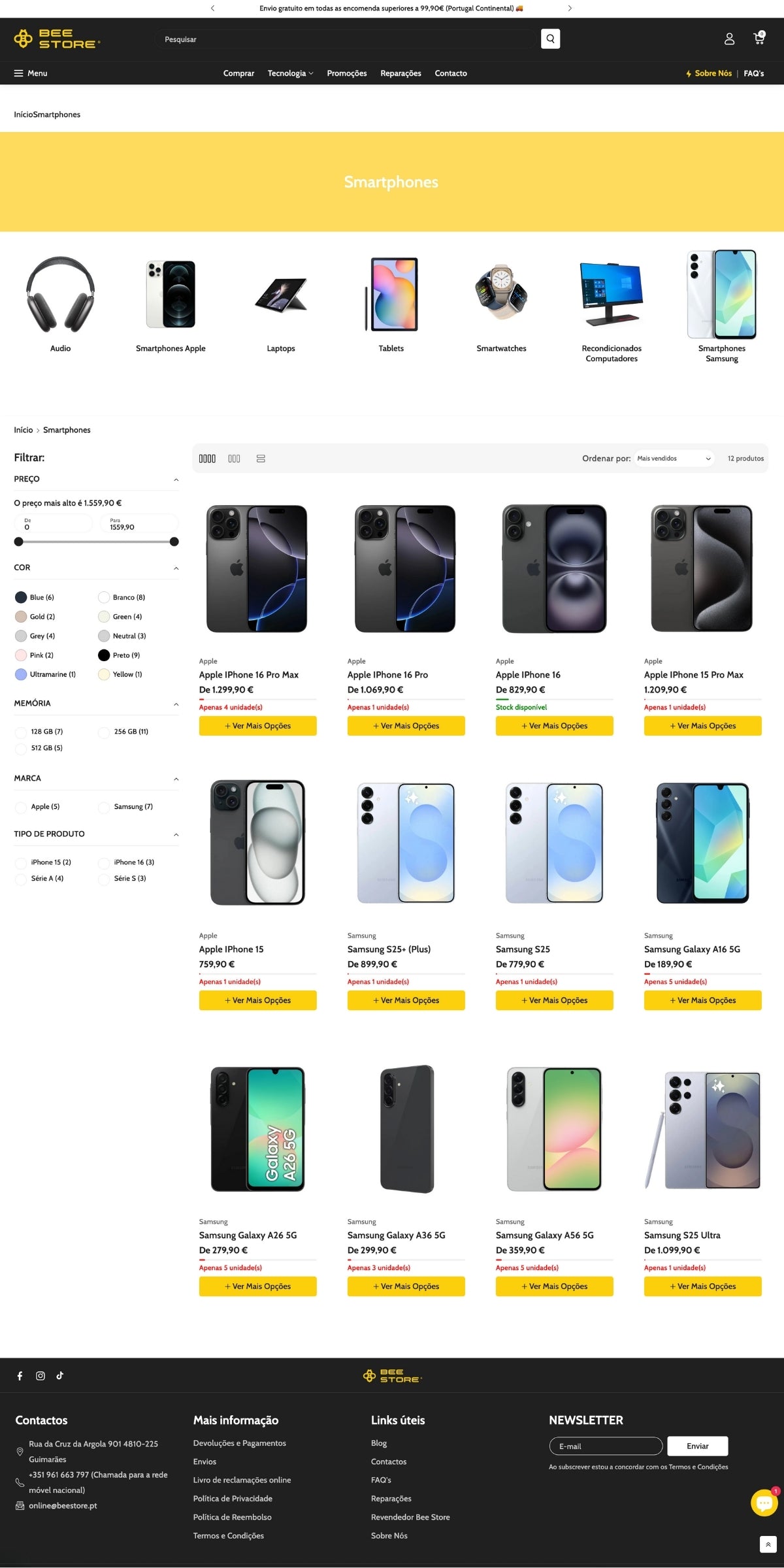Open the Ordenar por sort dropdown
This screenshot has height=1568, width=784.
[x=673, y=459]
